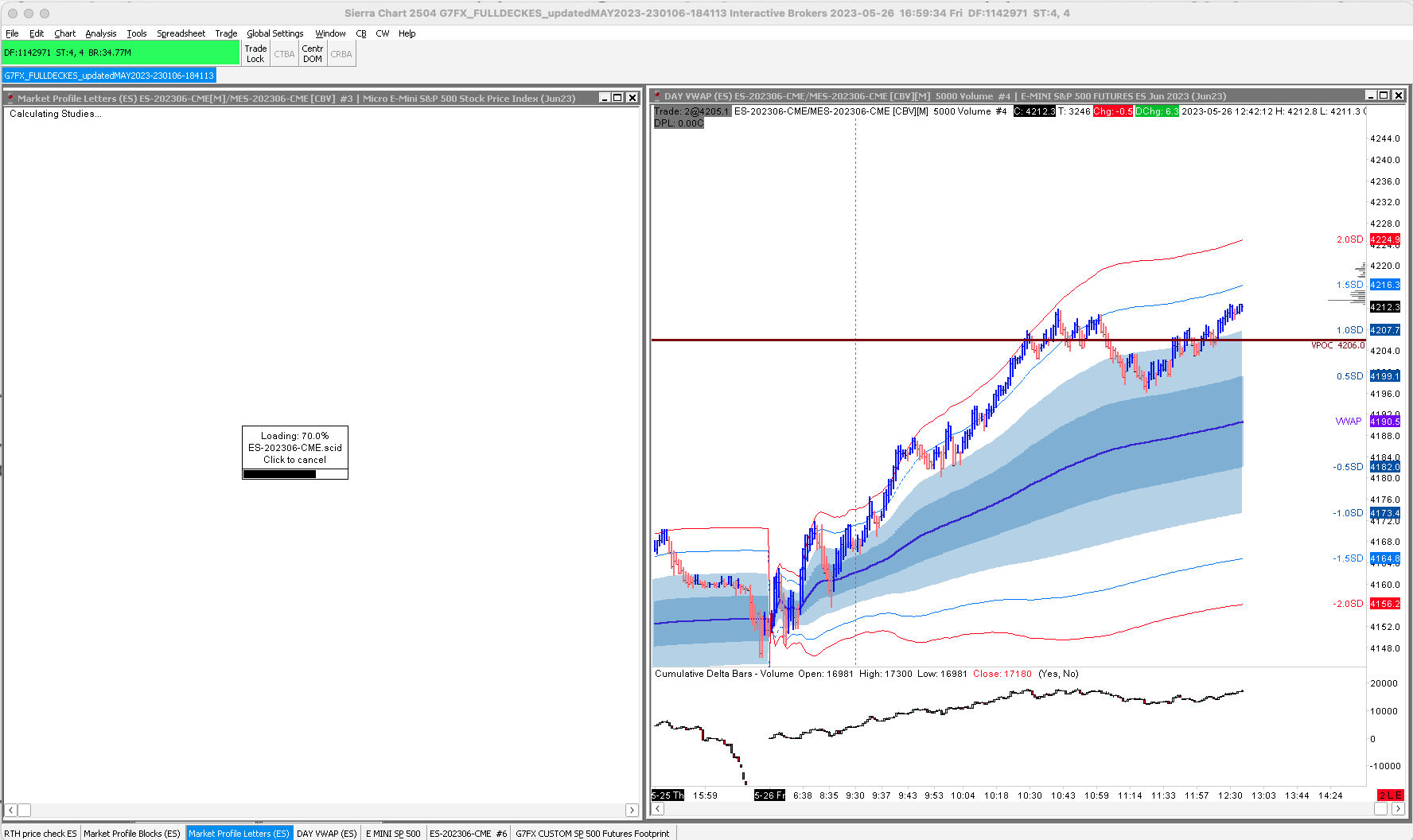
Task: Click right scroll arrow in Market Profile window
Action: pos(632,810)
